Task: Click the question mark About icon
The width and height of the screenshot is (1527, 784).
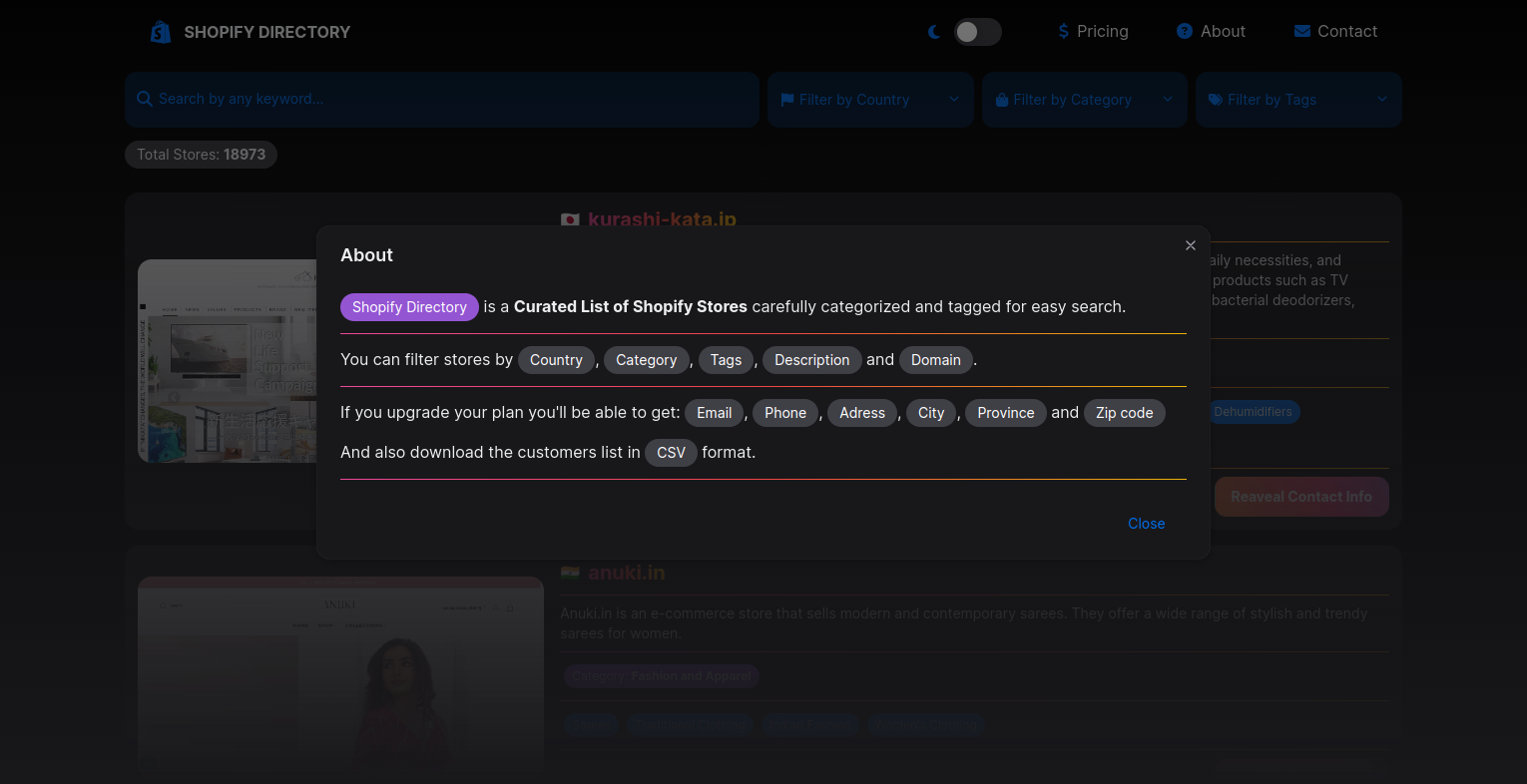Action: pos(1185,32)
